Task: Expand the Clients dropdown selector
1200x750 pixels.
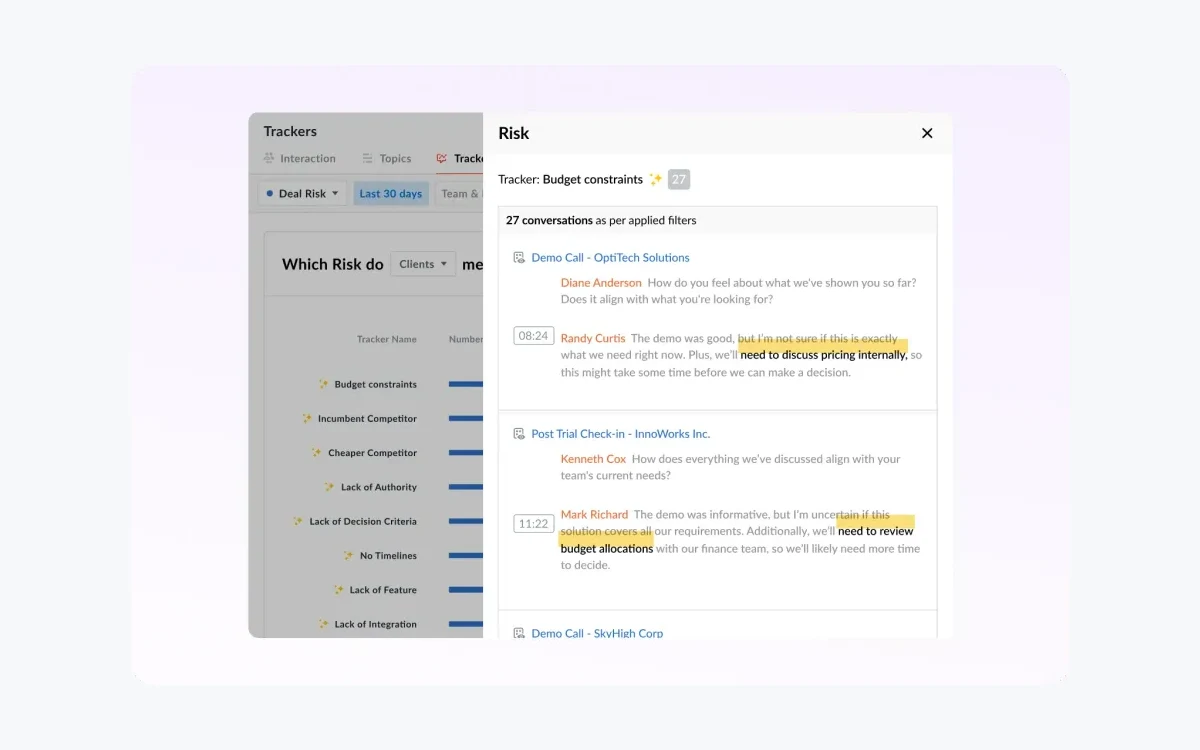Action: point(423,264)
